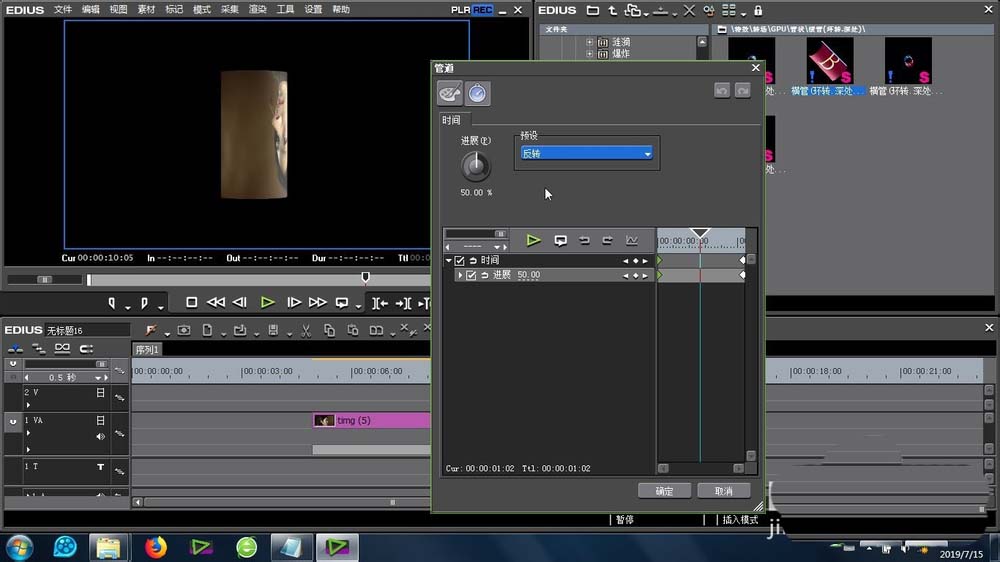Open the 素材 menu in EDIUS menu bar
Viewport: 1000px width, 562px height.
[146, 10]
